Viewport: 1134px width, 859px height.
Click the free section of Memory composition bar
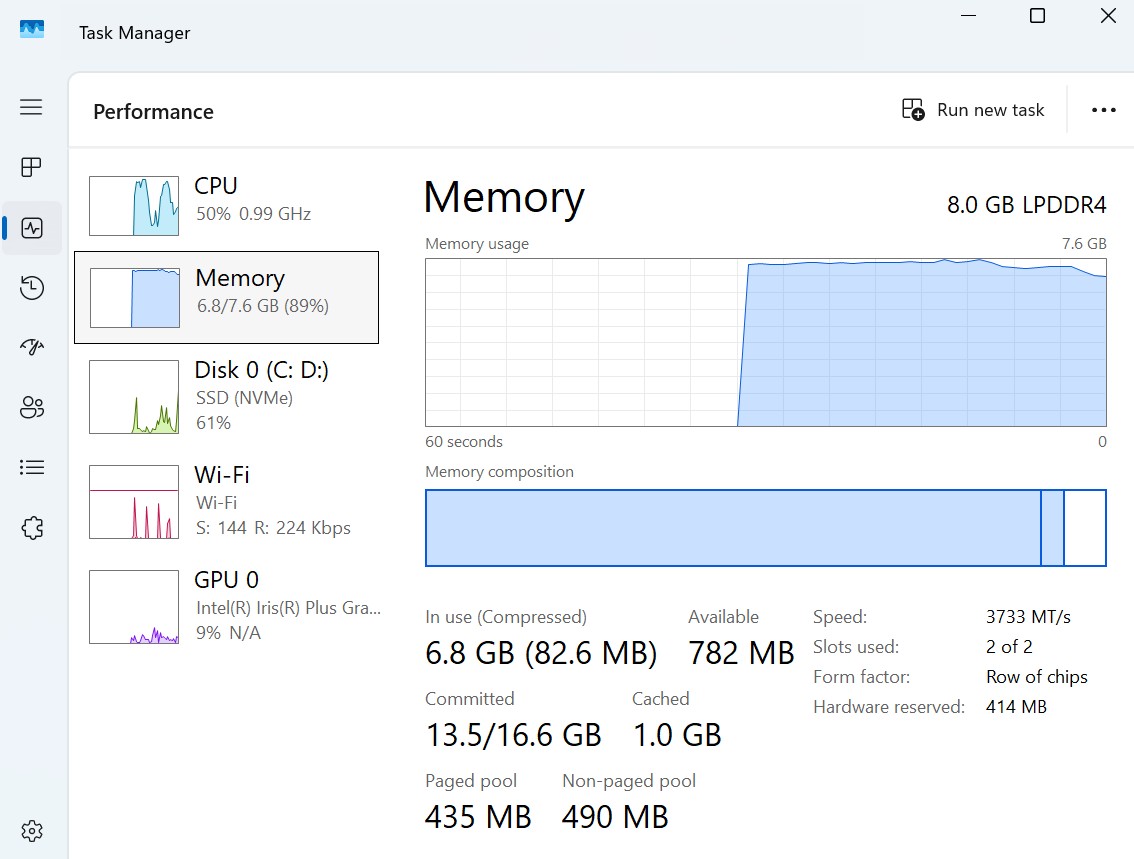(1085, 528)
